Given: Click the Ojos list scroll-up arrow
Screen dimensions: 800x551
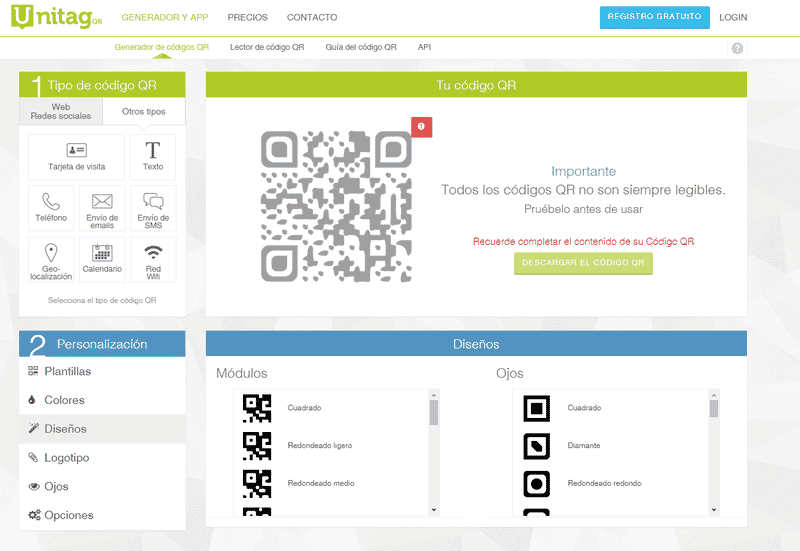Looking at the screenshot, I should tap(714, 395).
